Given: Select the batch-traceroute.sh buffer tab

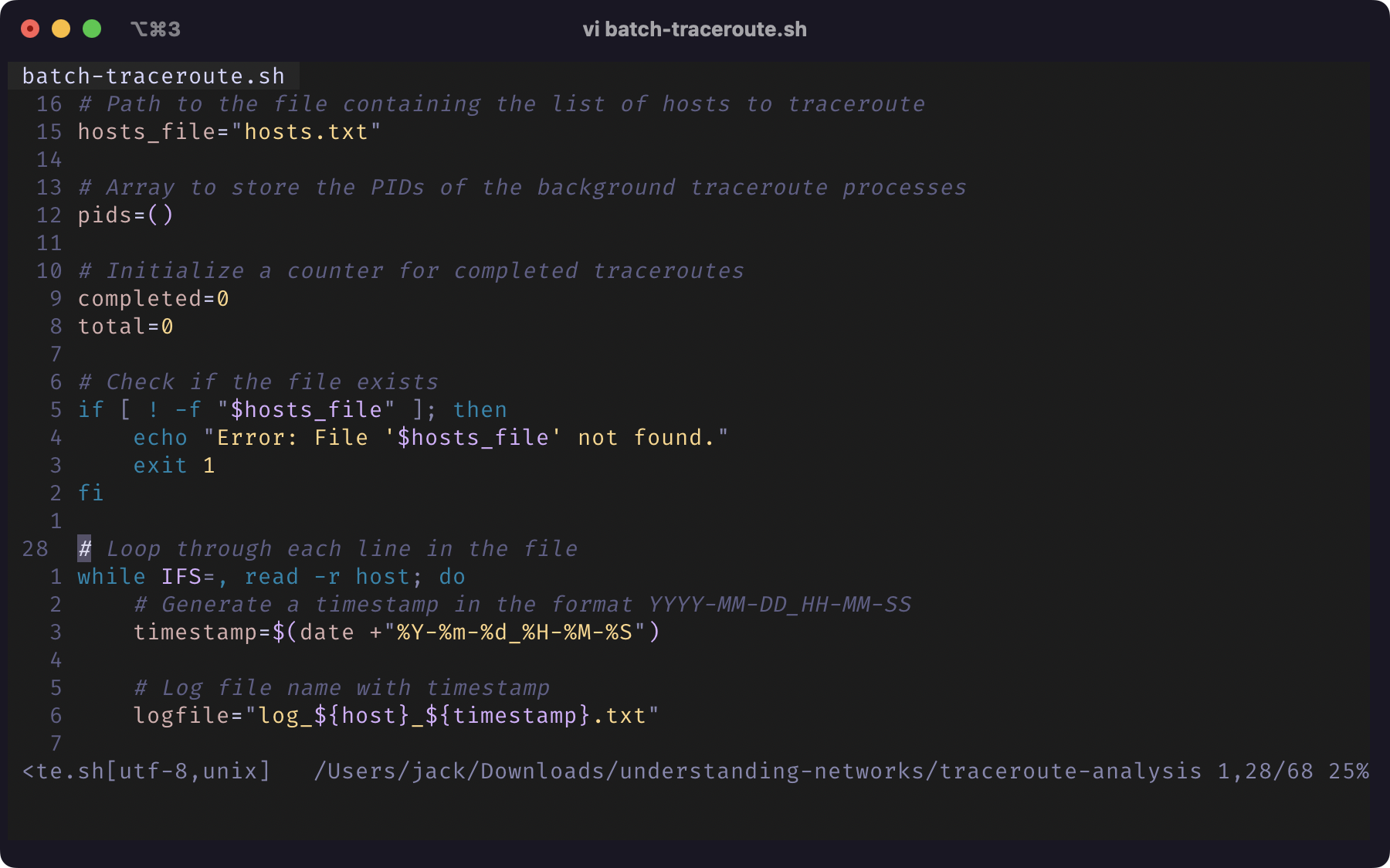Looking at the screenshot, I should coord(153,76).
